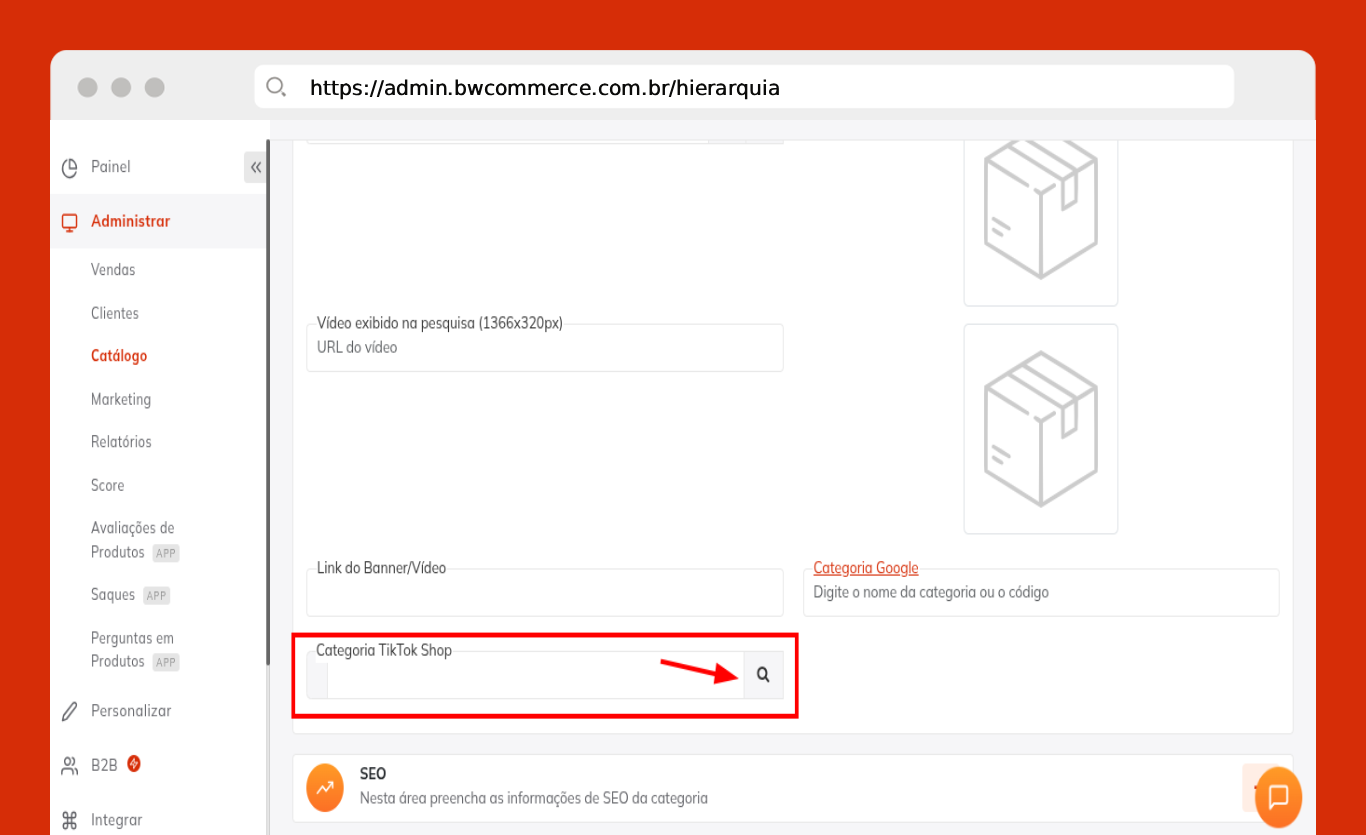Click the Painel pie chart icon
Viewport: 1366px width, 835px height.
coord(69,167)
